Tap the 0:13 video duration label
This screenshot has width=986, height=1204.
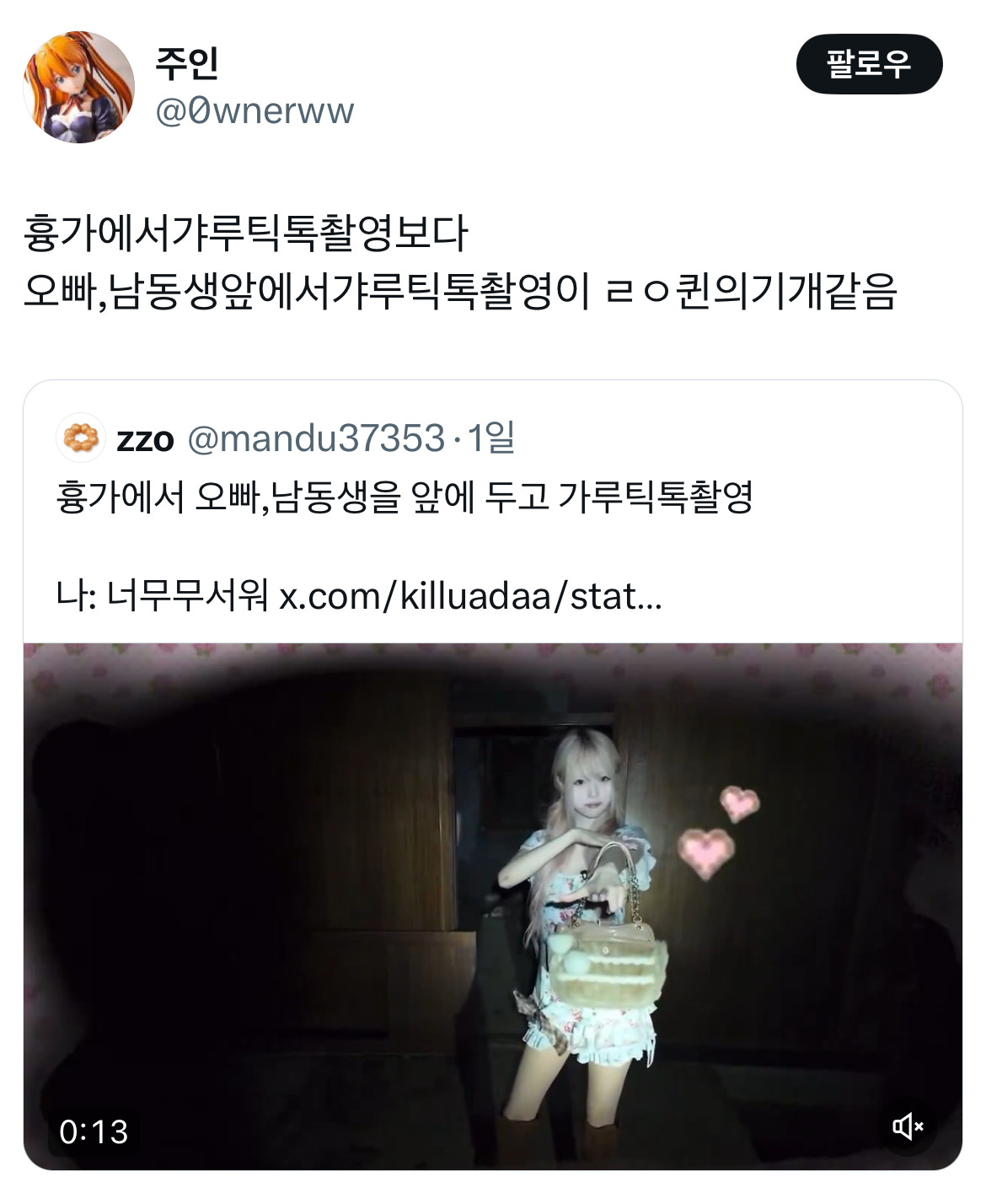(94, 1131)
